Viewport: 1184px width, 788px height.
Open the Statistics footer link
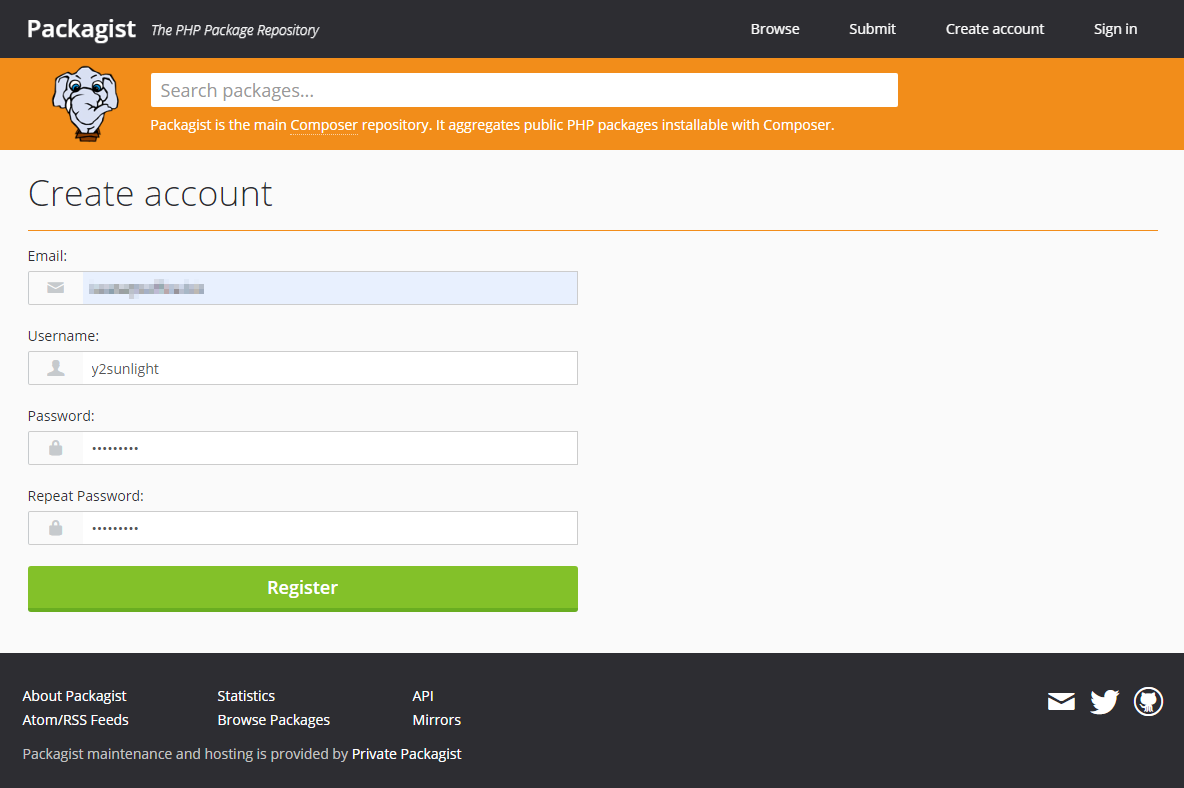(x=246, y=696)
